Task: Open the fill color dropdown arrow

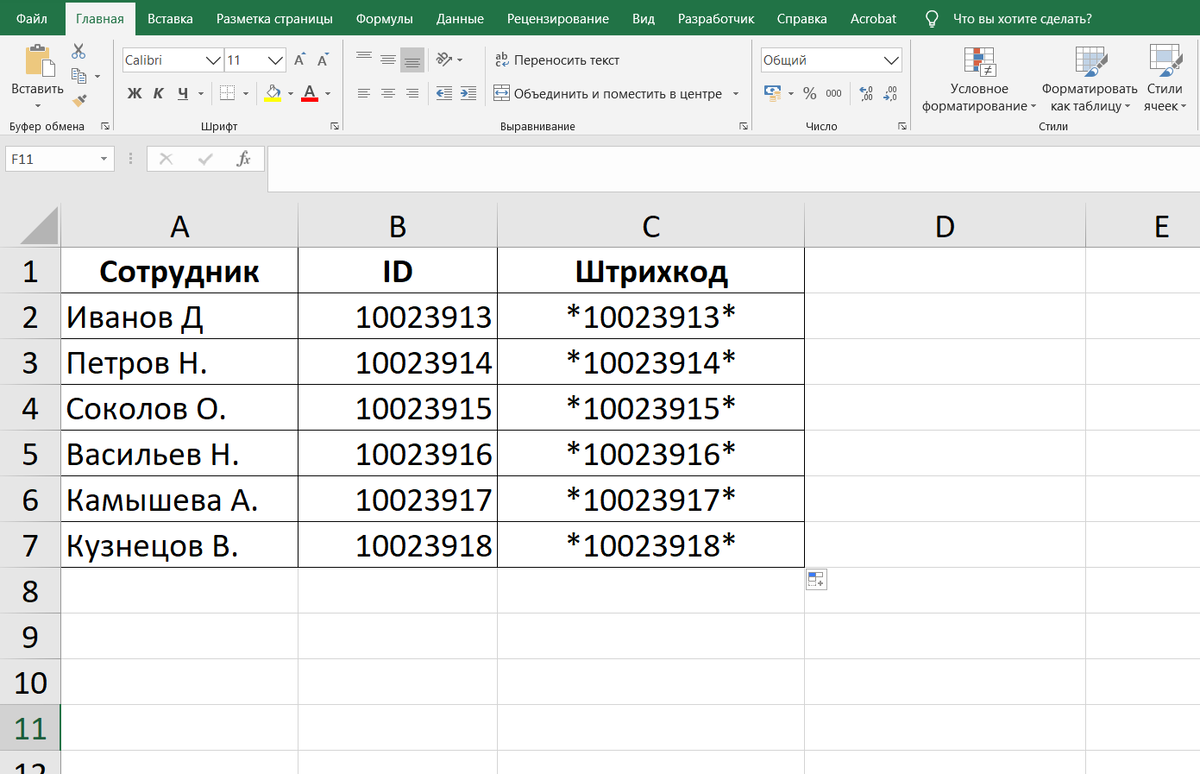Action: pos(290,94)
